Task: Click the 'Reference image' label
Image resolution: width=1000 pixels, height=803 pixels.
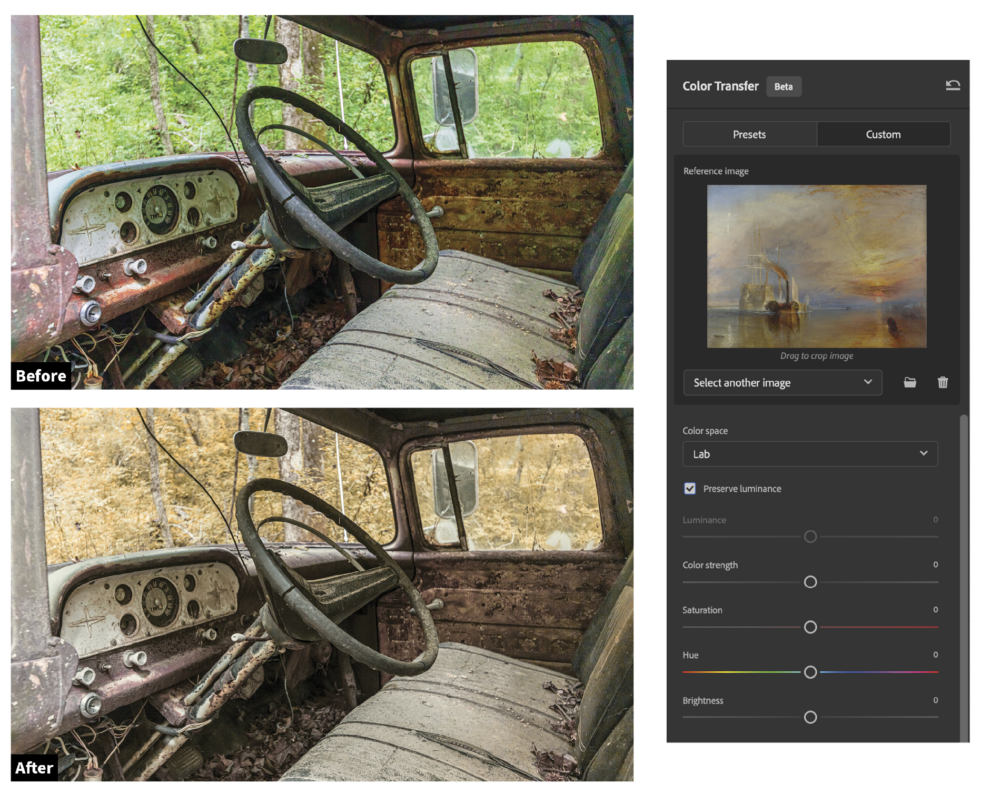Action: [716, 171]
